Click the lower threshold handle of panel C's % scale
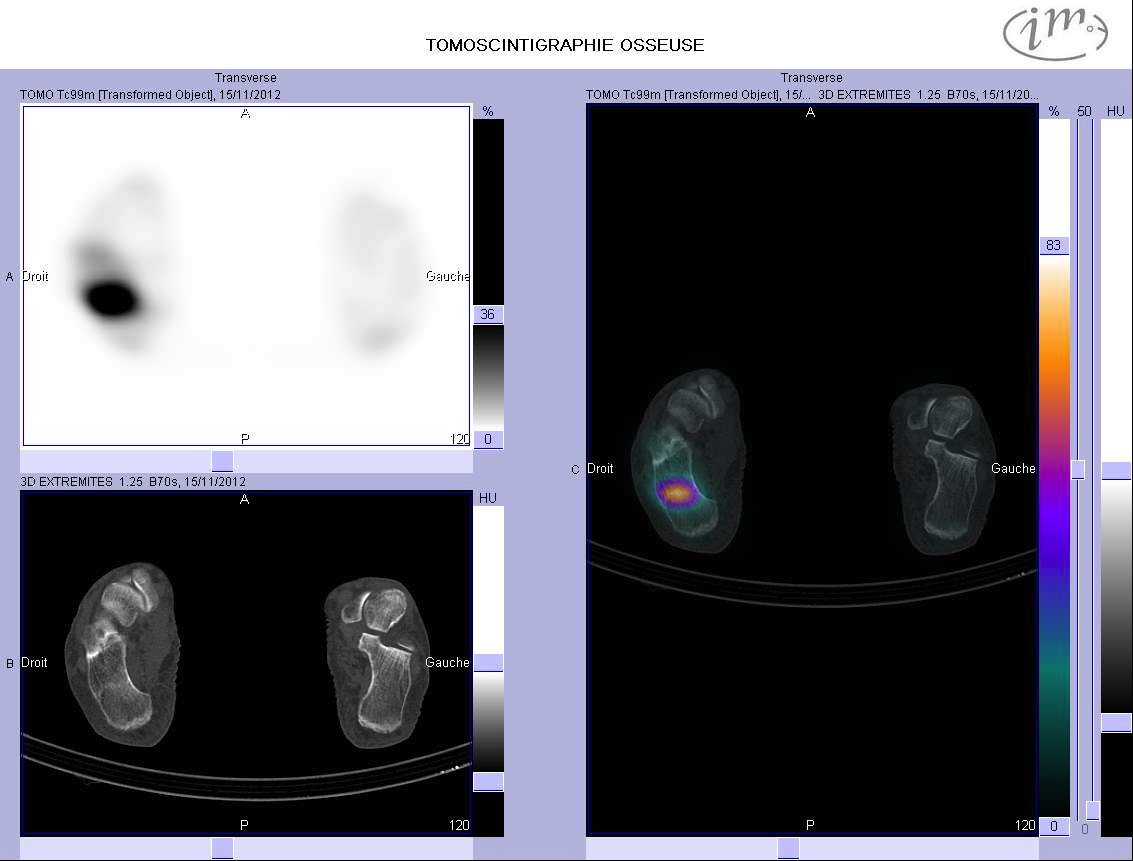 pos(1054,826)
